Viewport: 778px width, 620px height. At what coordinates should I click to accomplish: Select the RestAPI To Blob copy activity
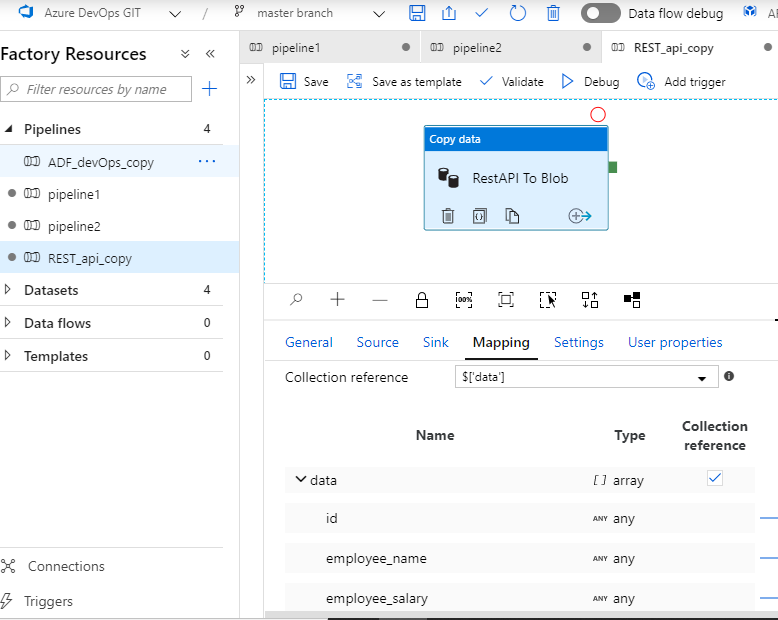(x=516, y=178)
